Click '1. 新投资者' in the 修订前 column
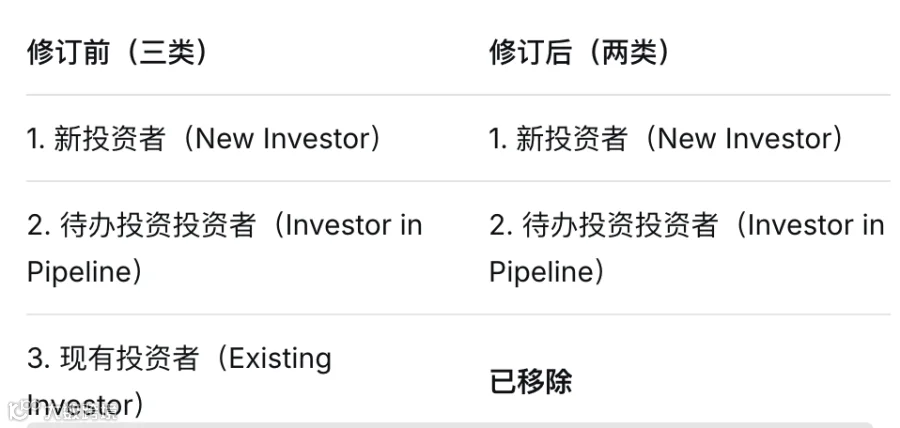The height and width of the screenshot is (428, 900). (x=96, y=139)
